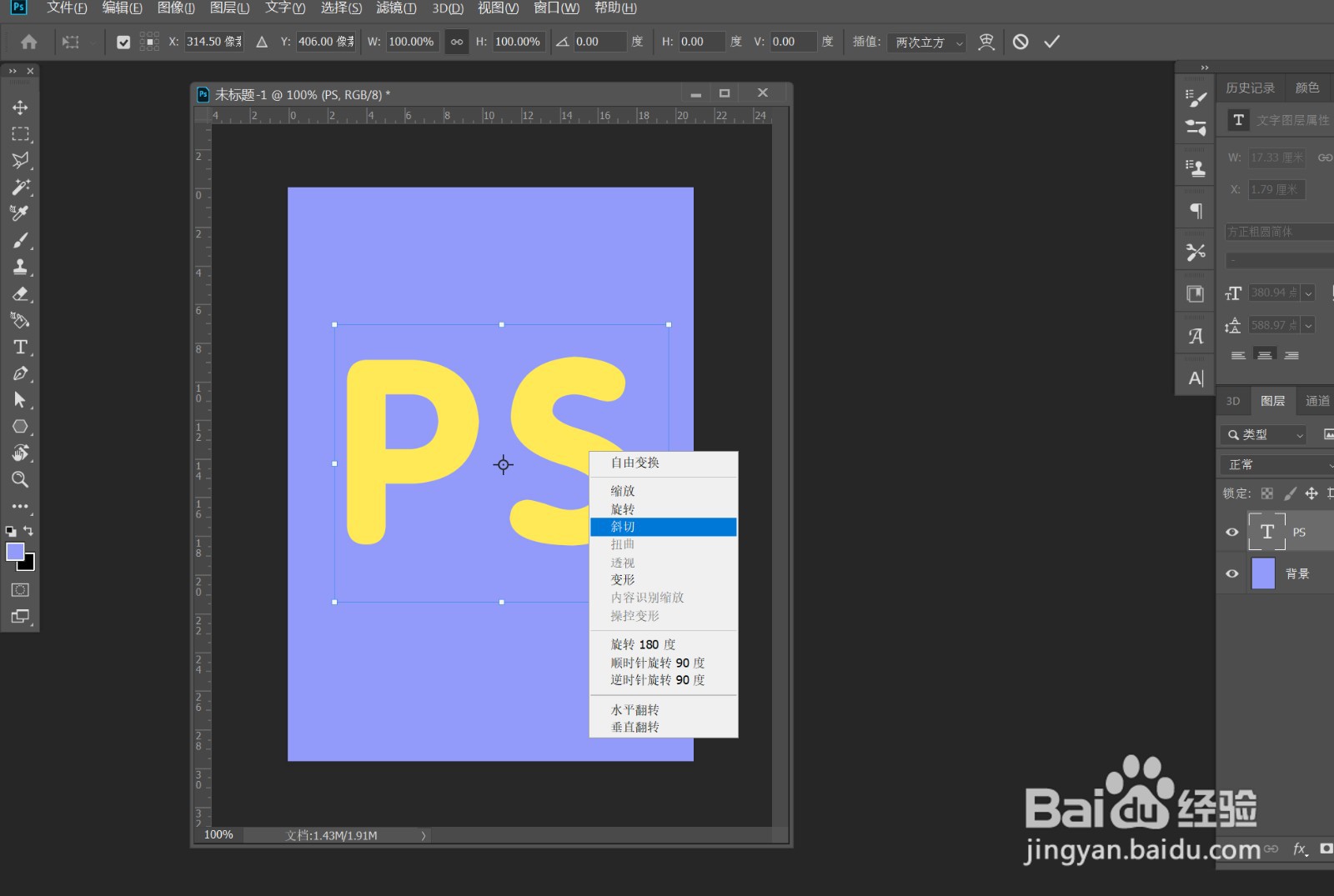
Task: Change screen mode from toolbar
Action: coord(20,617)
